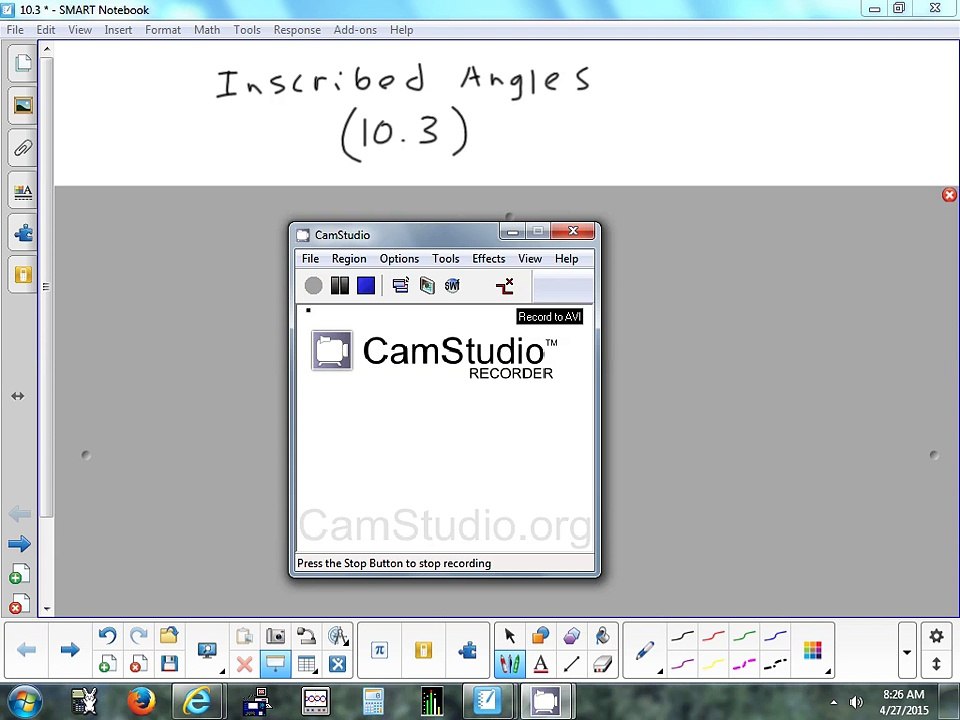Open toolbar customize gear settings
The height and width of the screenshot is (720, 960).
[x=936, y=636]
